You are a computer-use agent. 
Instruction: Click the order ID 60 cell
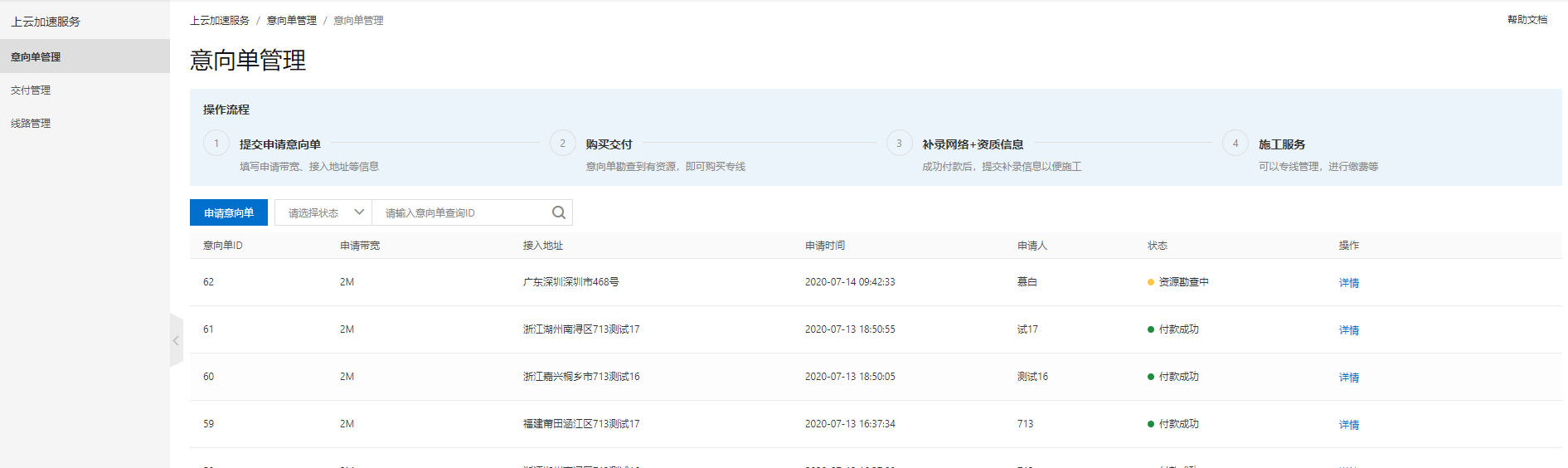(x=208, y=377)
